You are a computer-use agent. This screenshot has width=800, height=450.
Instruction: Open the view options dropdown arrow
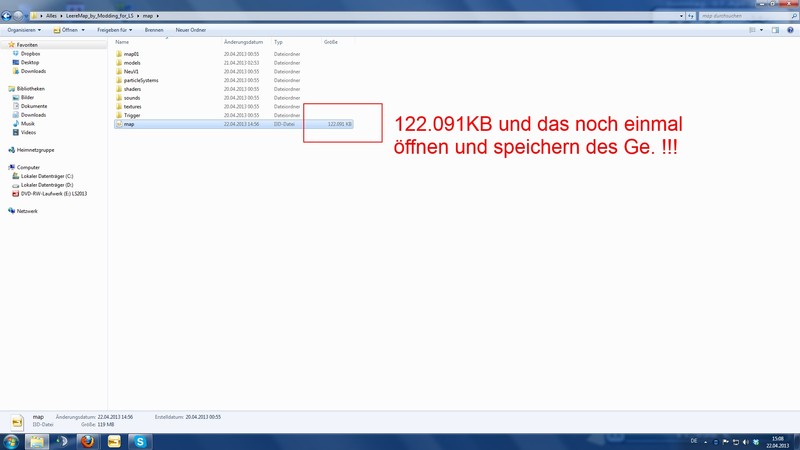click(x=761, y=30)
